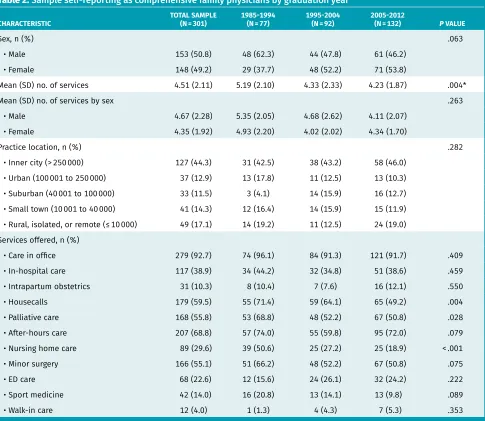Click the '12 (4.0)' Walk-in care cell
The width and height of the screenshot is (485, 421).
click(193, 411)
